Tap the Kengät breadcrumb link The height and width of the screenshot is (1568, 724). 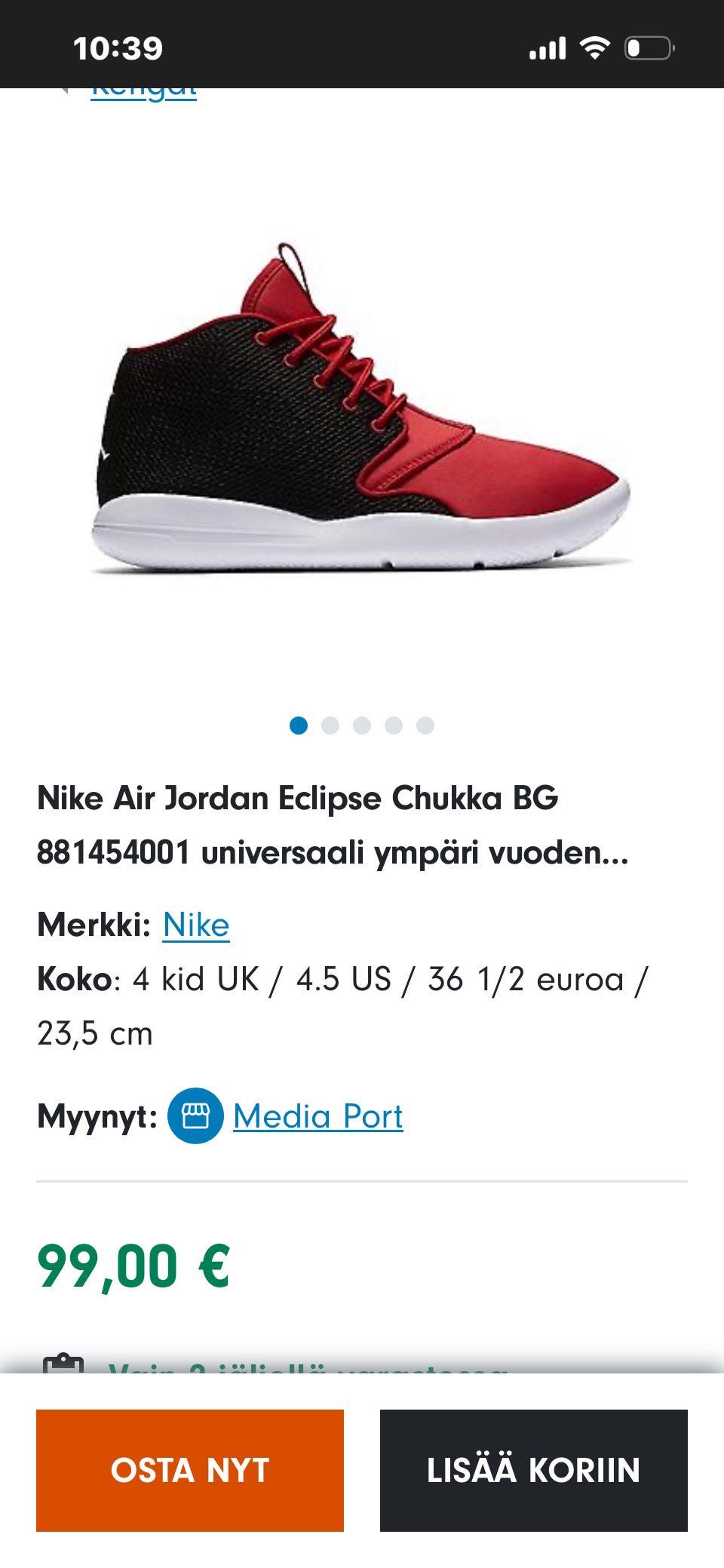[144, 94]
